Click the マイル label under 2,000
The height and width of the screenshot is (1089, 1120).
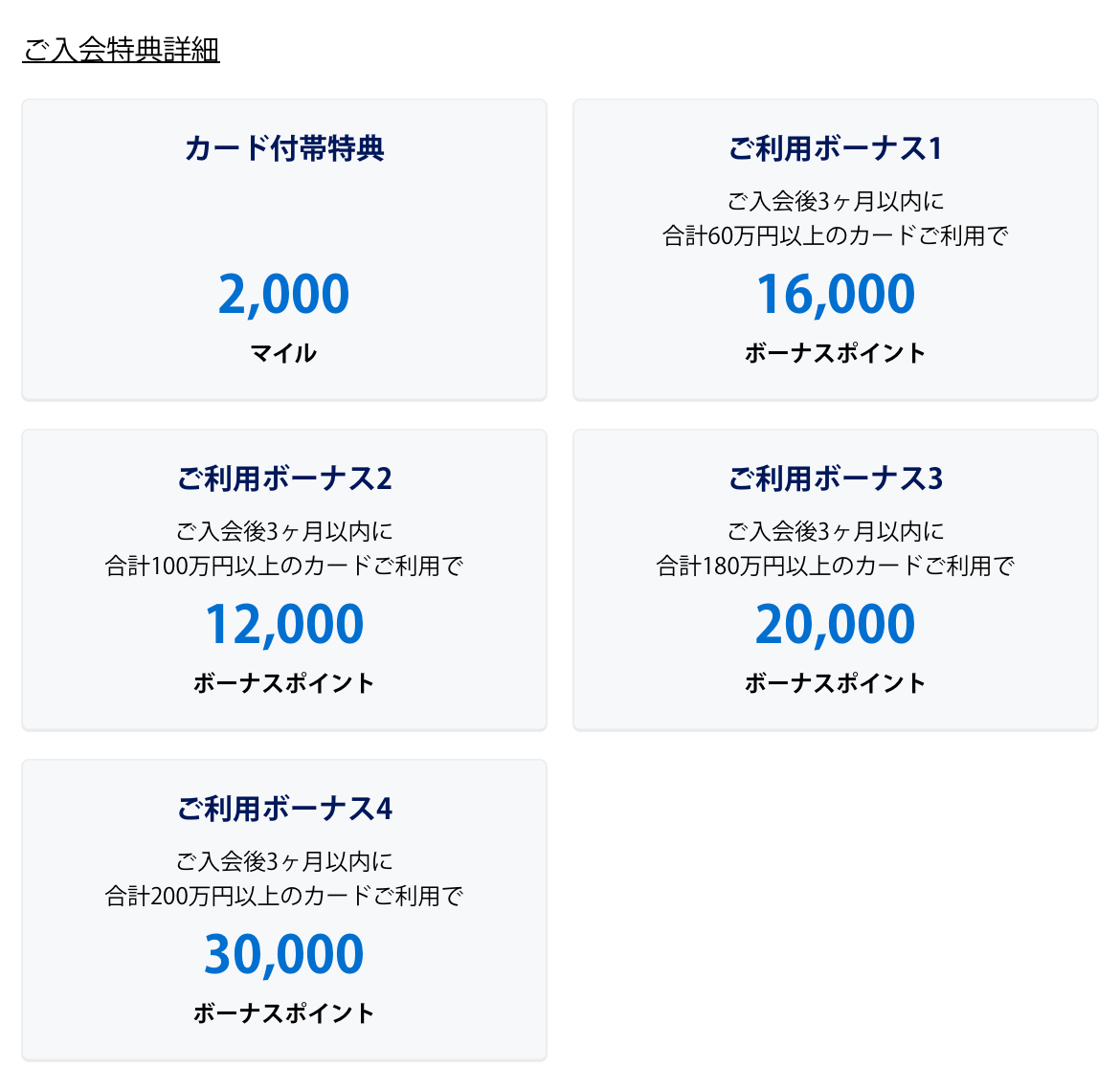[283, 353]
